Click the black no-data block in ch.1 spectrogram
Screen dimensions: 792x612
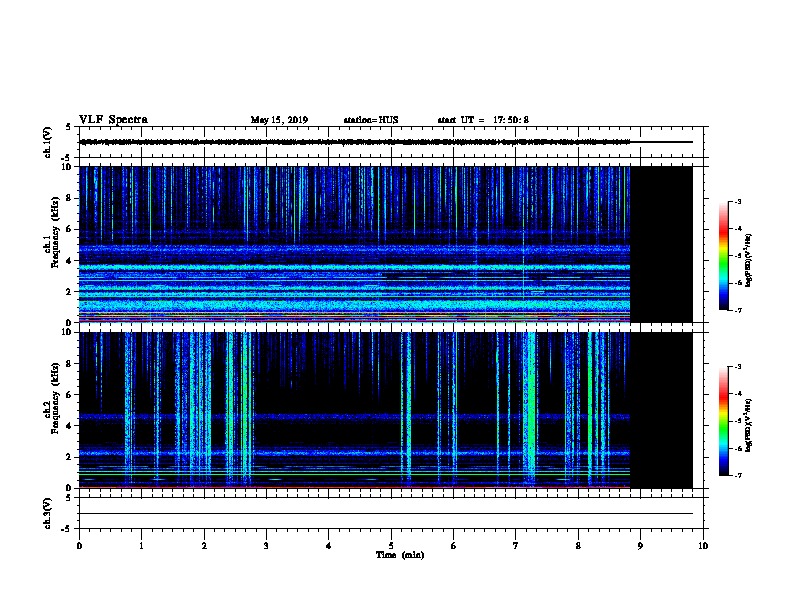pos(661,244)
